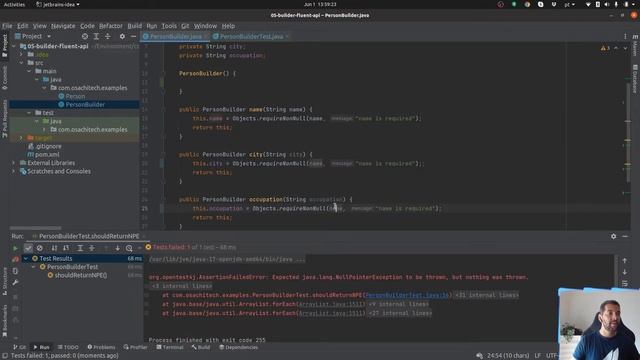Hide the Project tool window
Viewport: 640px width, 360px height.
point(133,36)
